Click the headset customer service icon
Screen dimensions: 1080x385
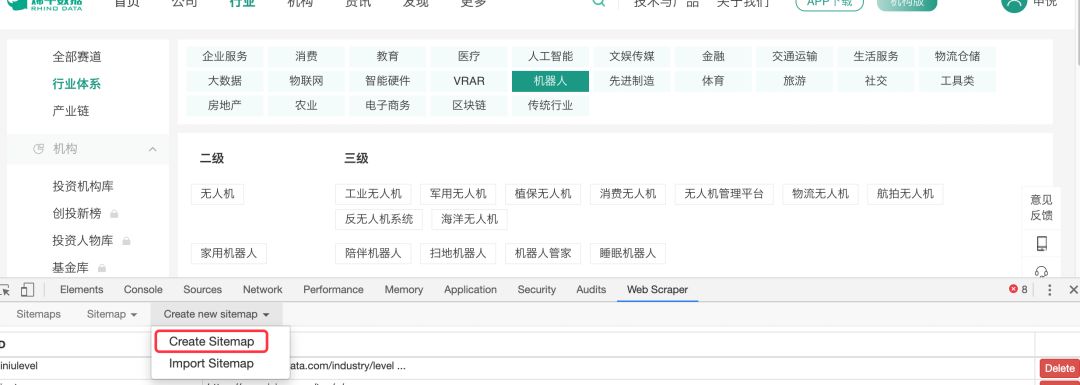pyautogui.click(x=1041, y=271)
